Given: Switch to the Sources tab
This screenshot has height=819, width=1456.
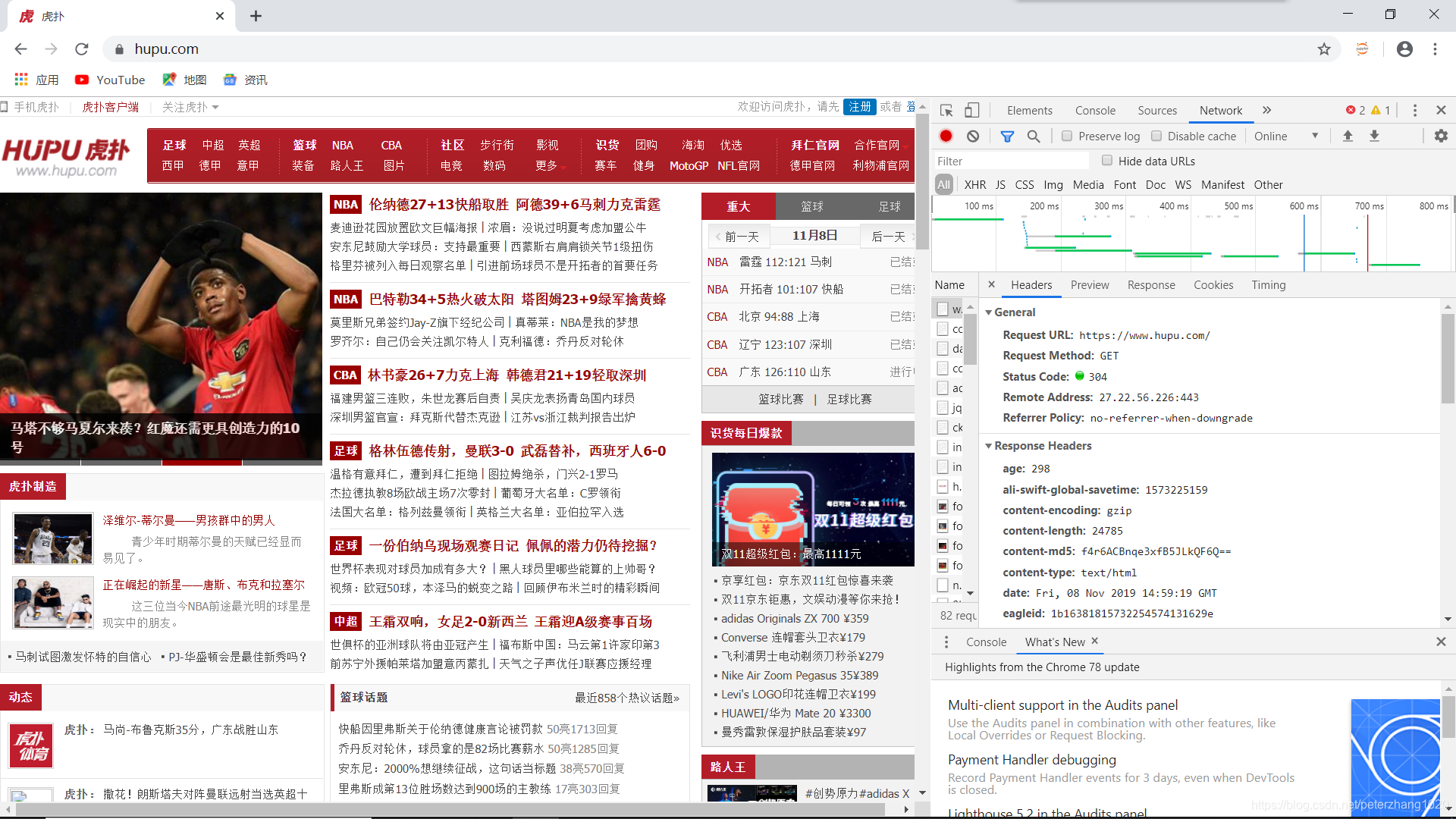Looking at the screenshot, I should pos(1157,111).
